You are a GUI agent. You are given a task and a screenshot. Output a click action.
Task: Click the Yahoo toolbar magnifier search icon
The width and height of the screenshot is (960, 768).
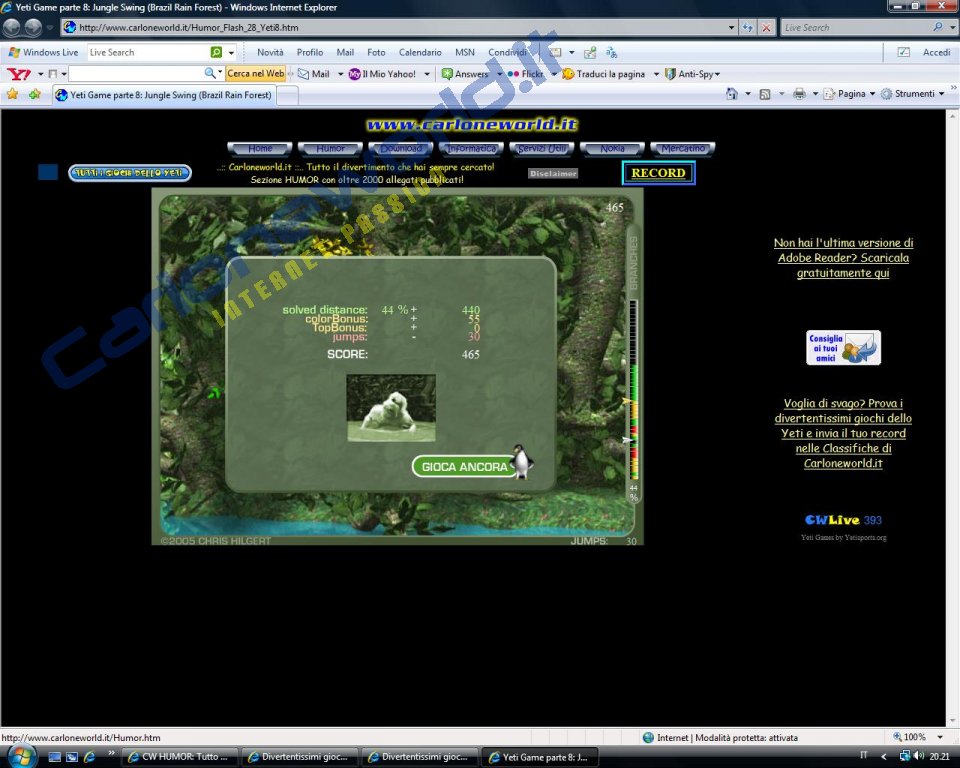click(x=210, y=73)
